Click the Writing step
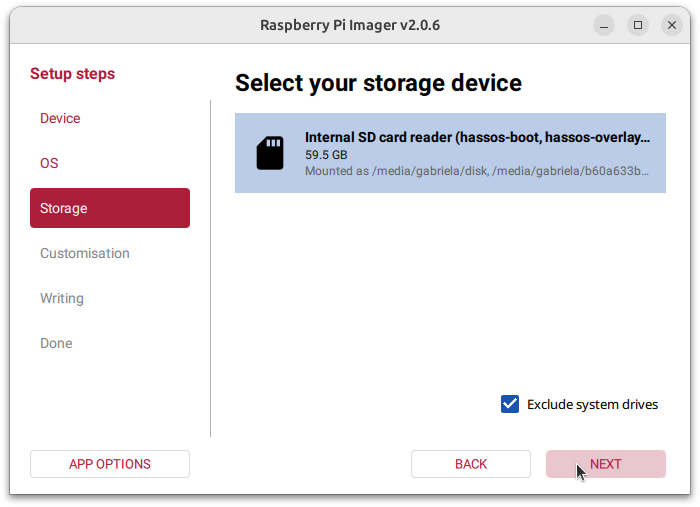Image resolution: width=700 pixels, height=507 pixels. pos(62,298)
